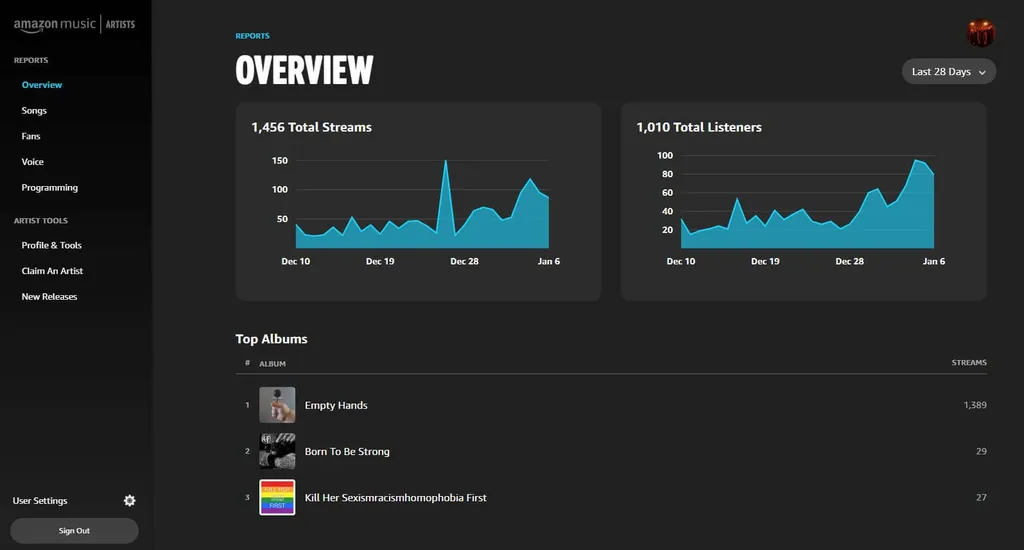The height and width of the screenshot is (550, 1024).
Task: Open the Empty Hands album title
Action: (336, 405)
